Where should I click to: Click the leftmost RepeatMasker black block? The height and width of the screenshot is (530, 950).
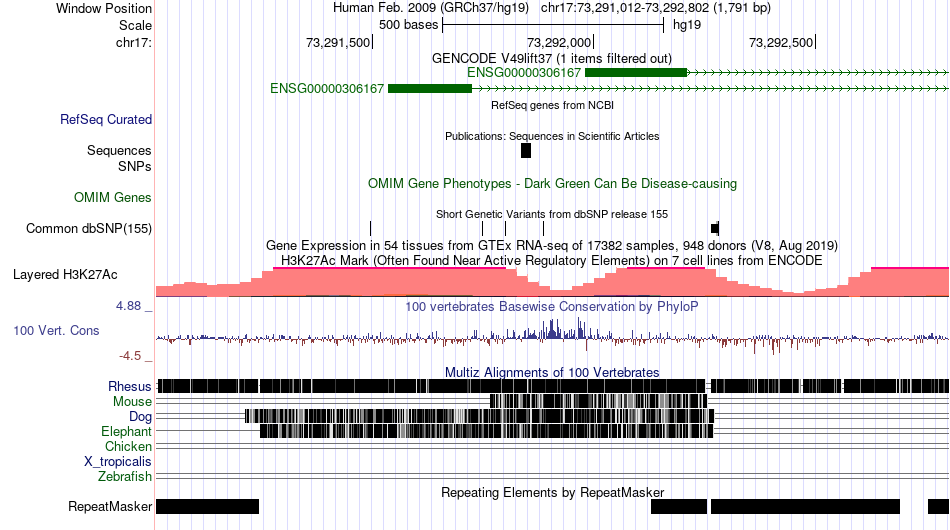click(207, 506)
